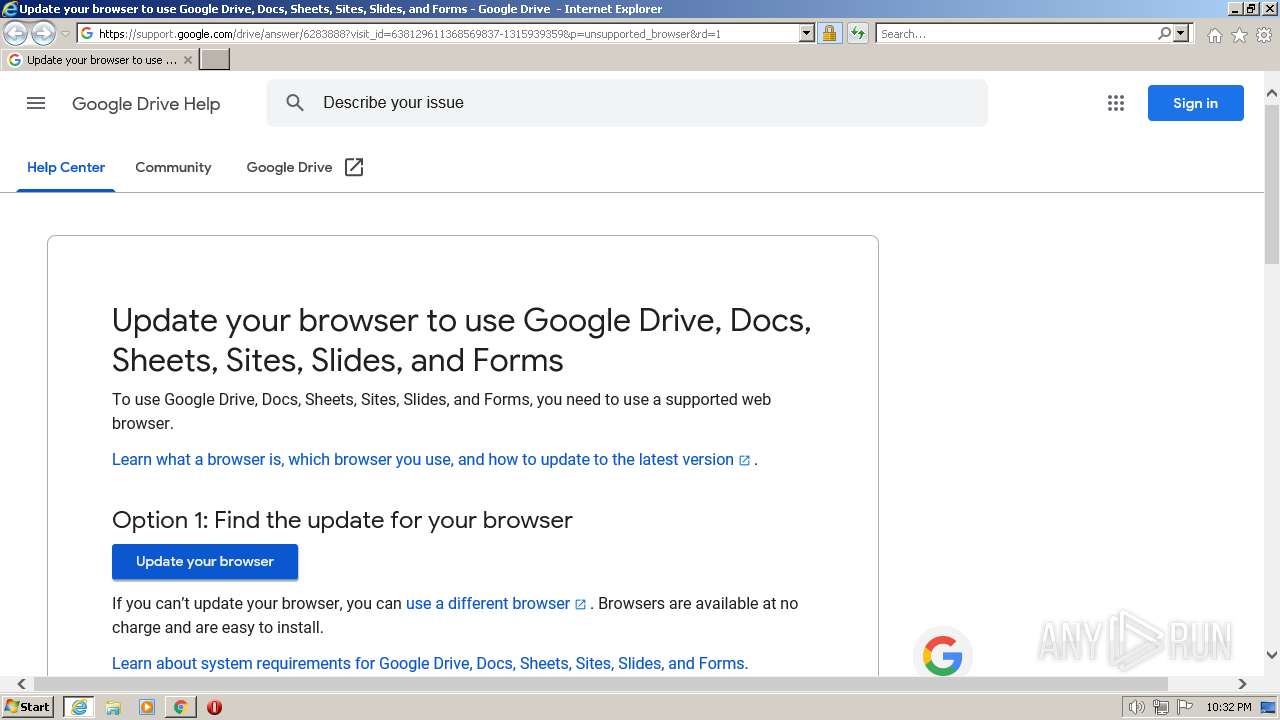This screenshot has width=1280, height=720.
Task: Open the Google Drive external link tab
Action: (305, 167)
